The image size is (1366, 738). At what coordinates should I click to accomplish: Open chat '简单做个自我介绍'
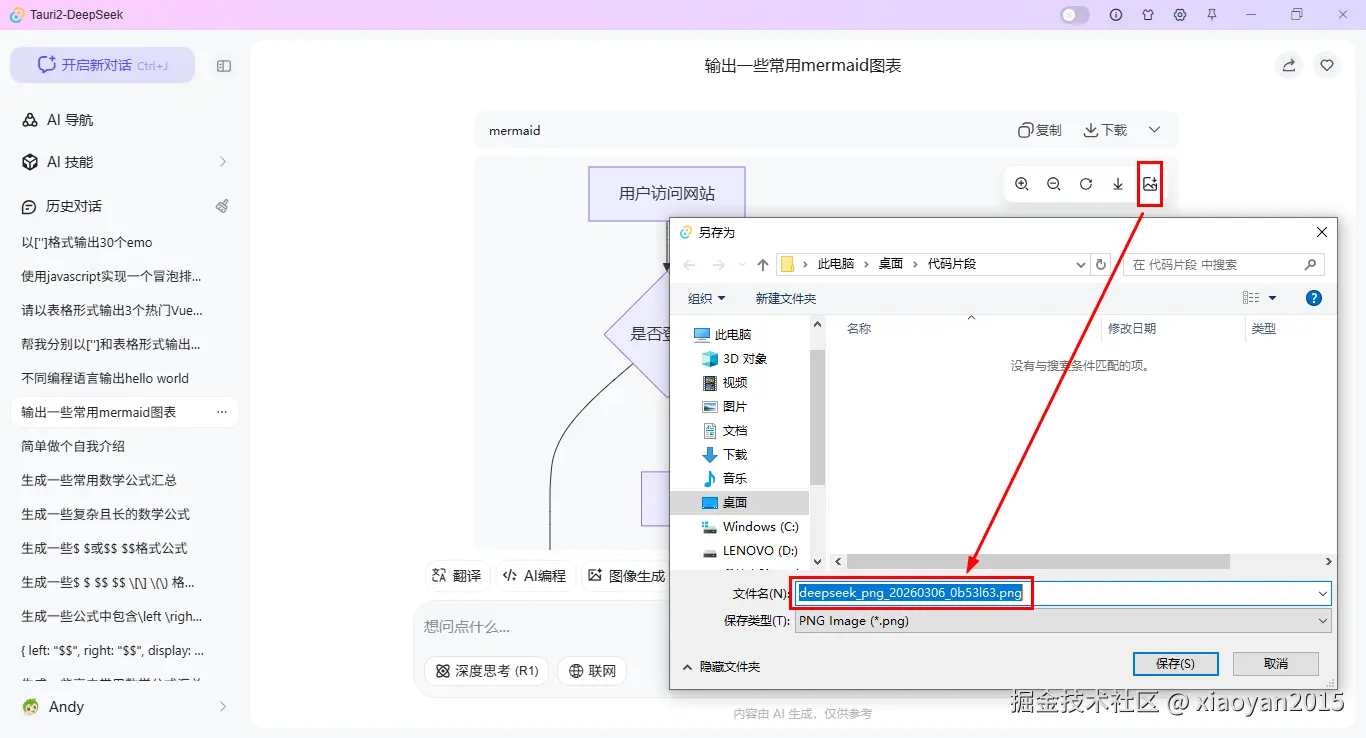(x=124, y=446)
